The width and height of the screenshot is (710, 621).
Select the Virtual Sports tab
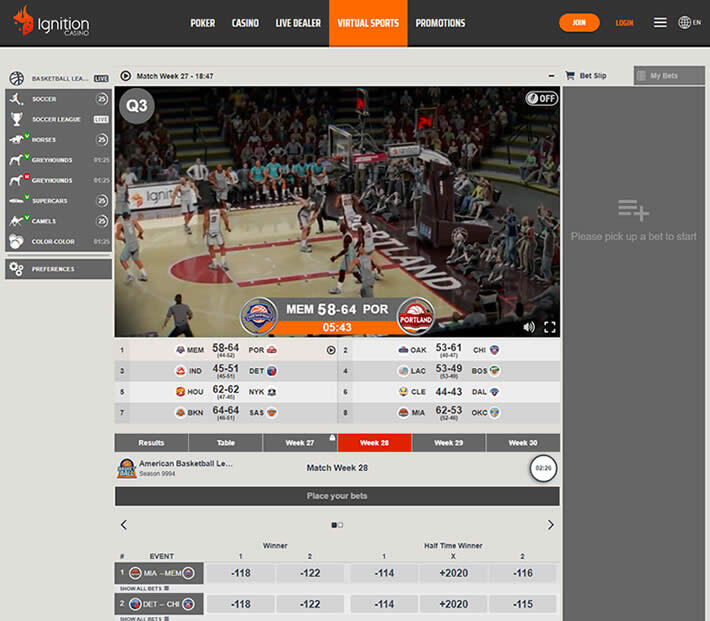(x=368, y=23)
